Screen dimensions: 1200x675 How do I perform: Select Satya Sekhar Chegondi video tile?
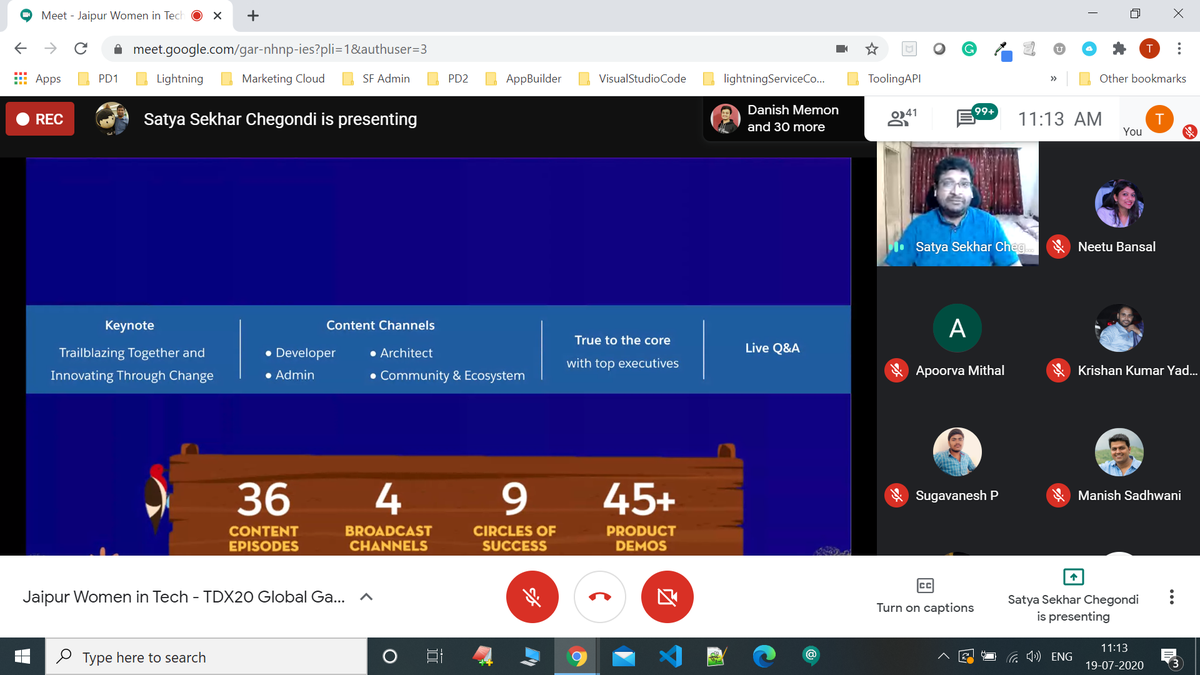tap(958, 204)
